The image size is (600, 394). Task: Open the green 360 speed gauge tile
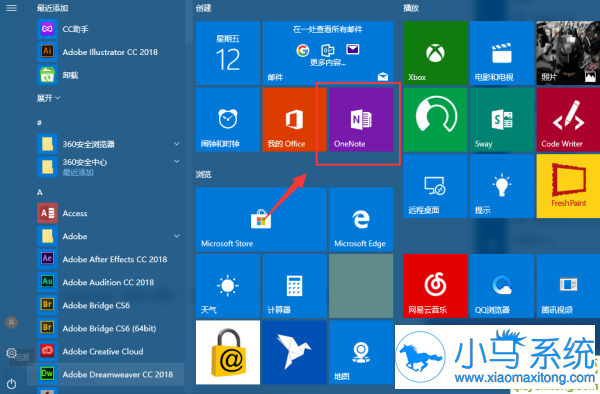tap(435, 120)
